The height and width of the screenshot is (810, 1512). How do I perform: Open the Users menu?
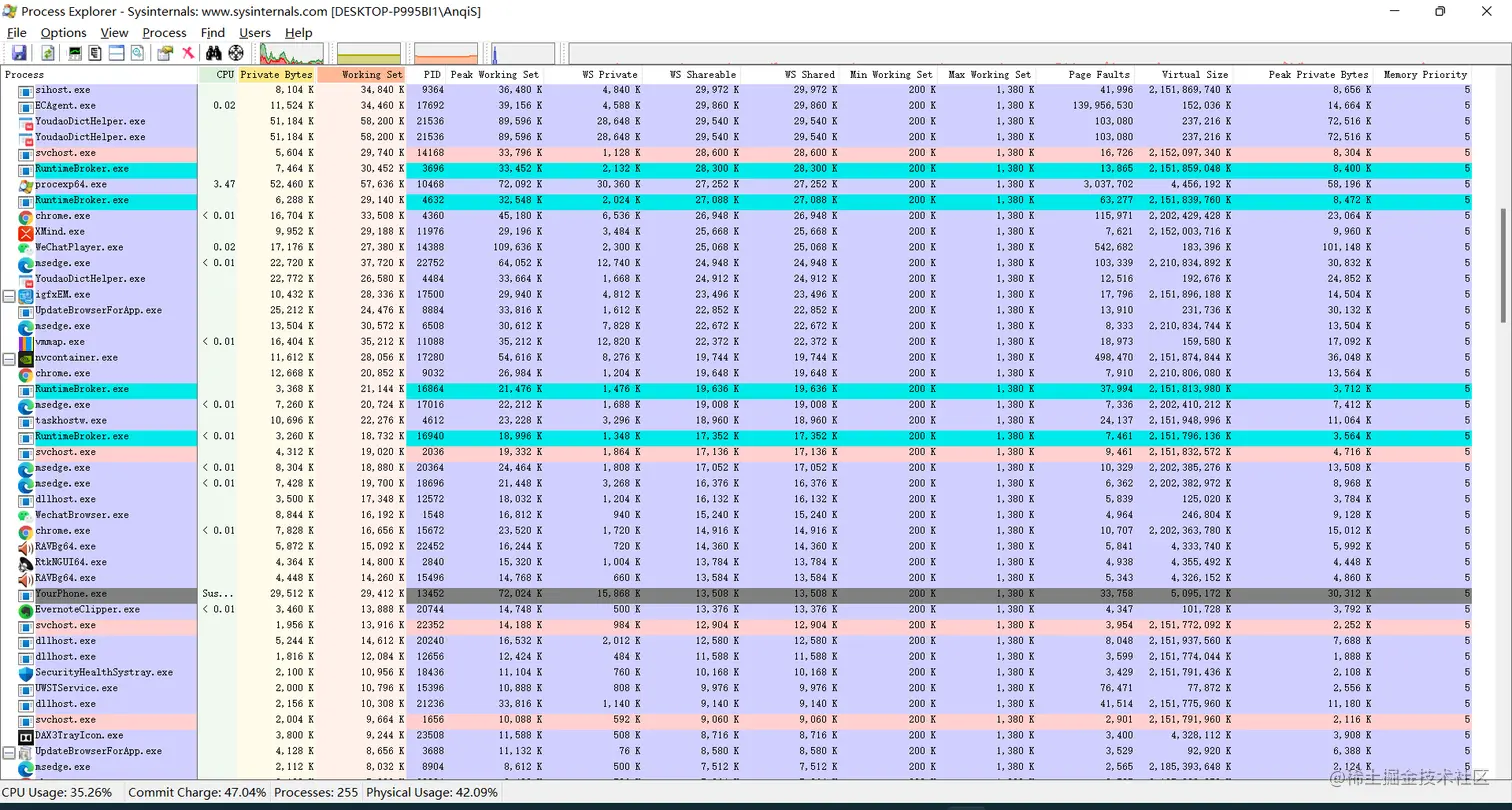255,32
